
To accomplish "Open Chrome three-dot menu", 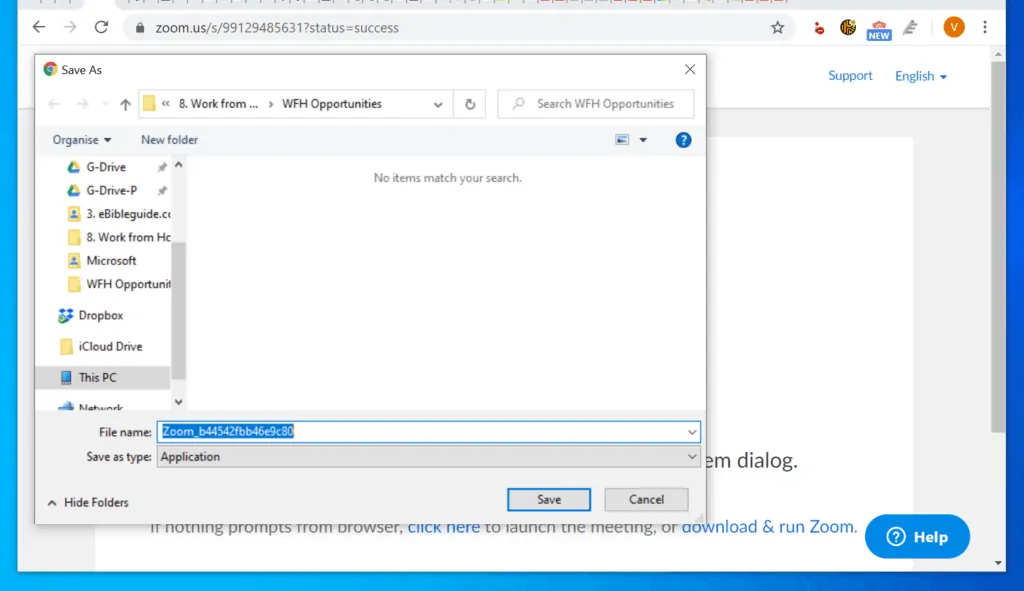I will click(985, 27).
